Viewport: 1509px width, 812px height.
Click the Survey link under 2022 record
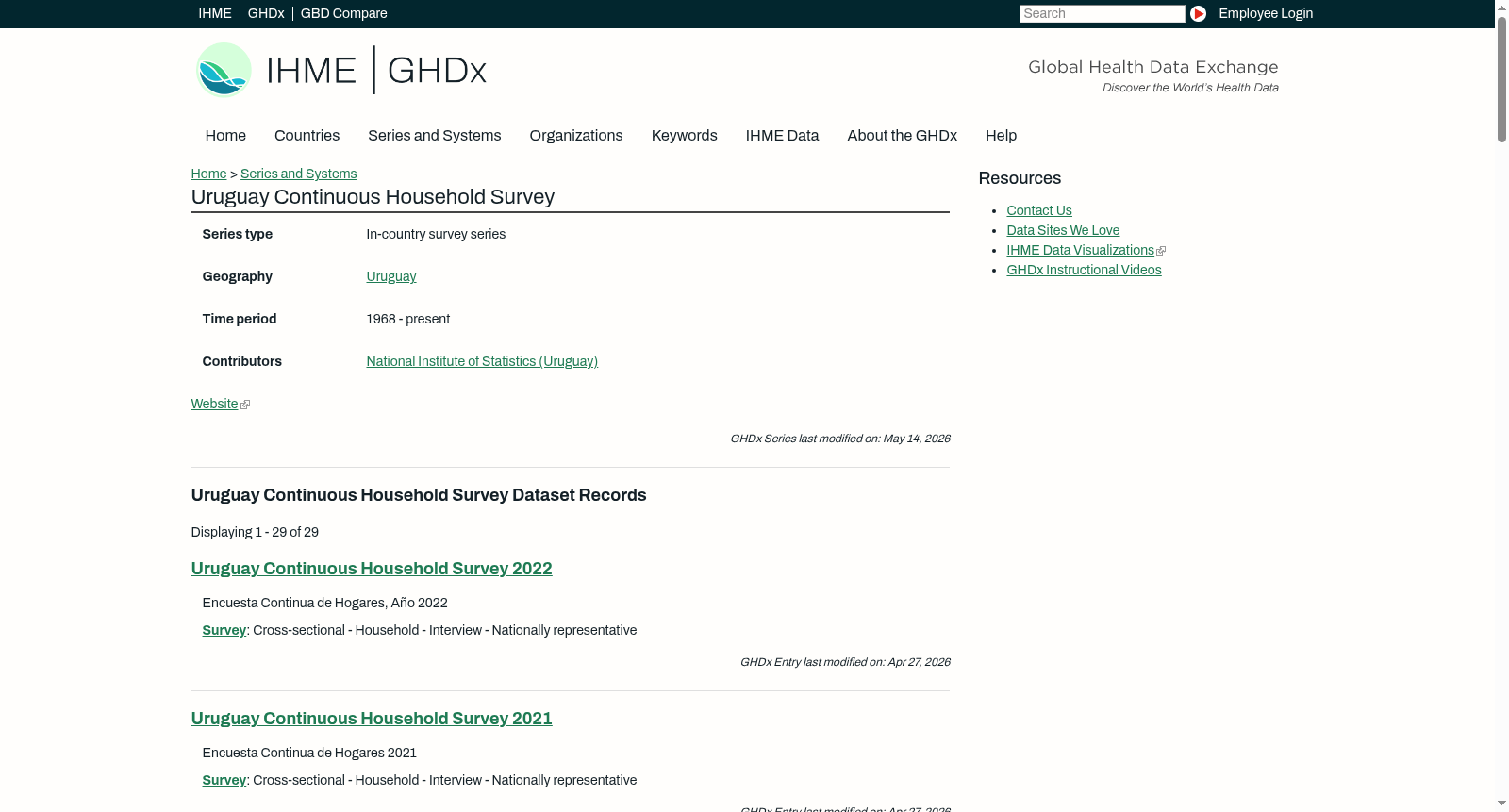[x=224, y=630]
